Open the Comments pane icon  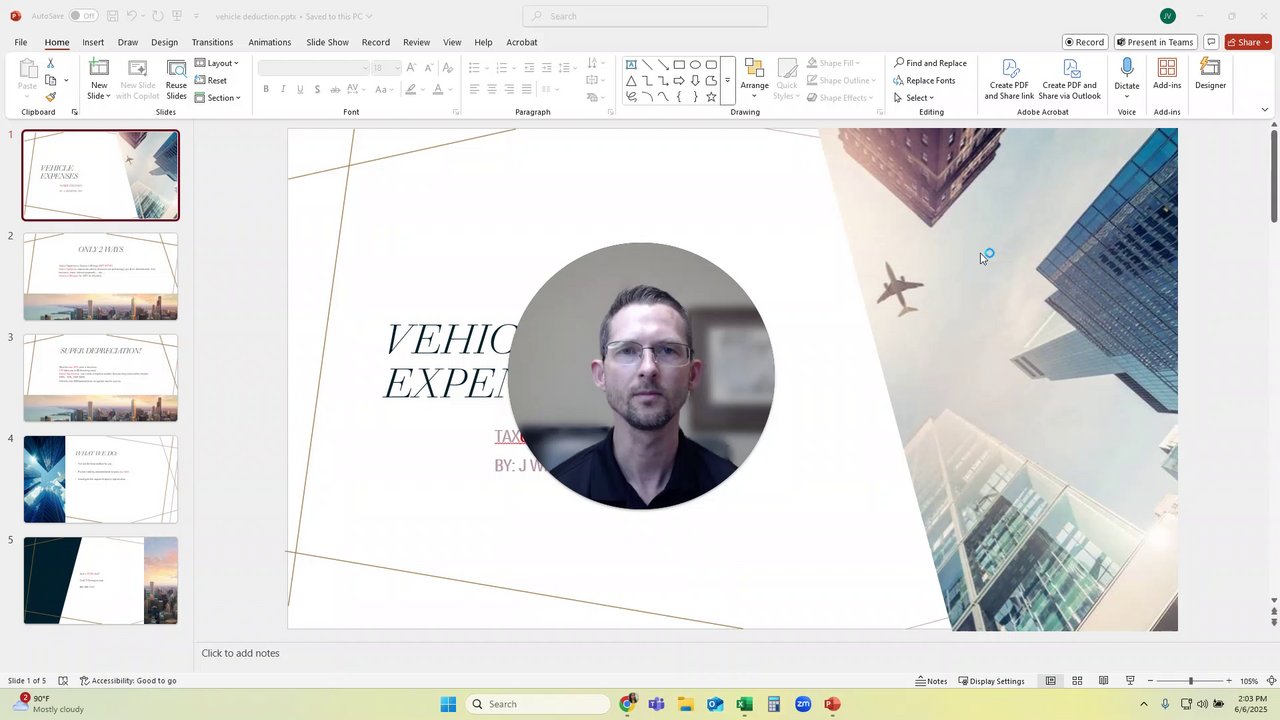tap(1211, 42)
